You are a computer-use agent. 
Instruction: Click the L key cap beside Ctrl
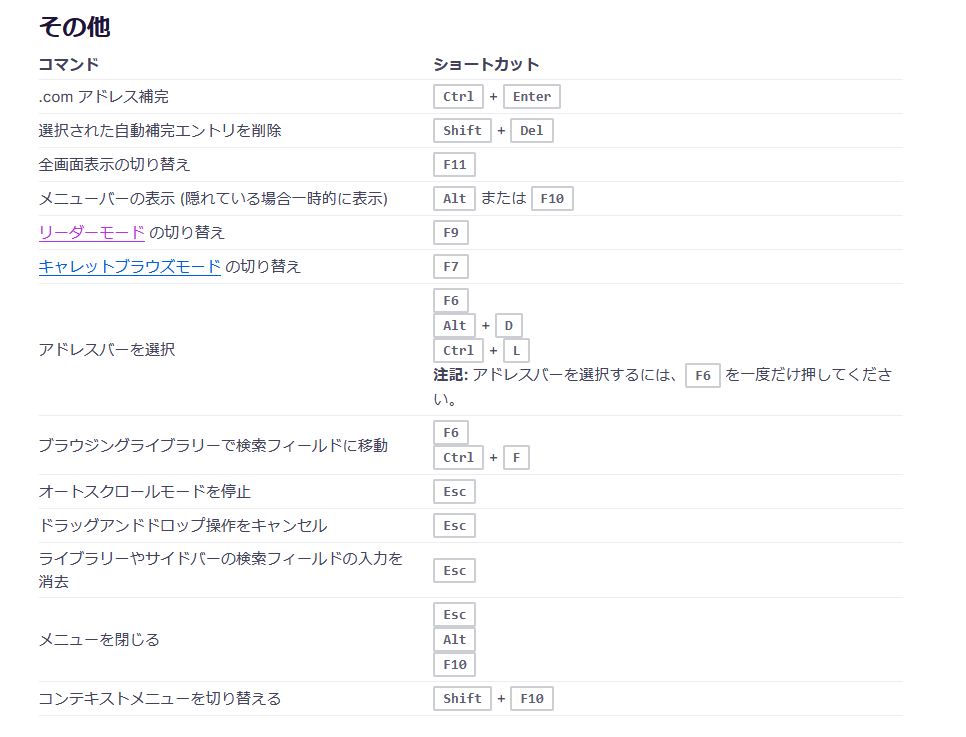(x=517, y=351)
